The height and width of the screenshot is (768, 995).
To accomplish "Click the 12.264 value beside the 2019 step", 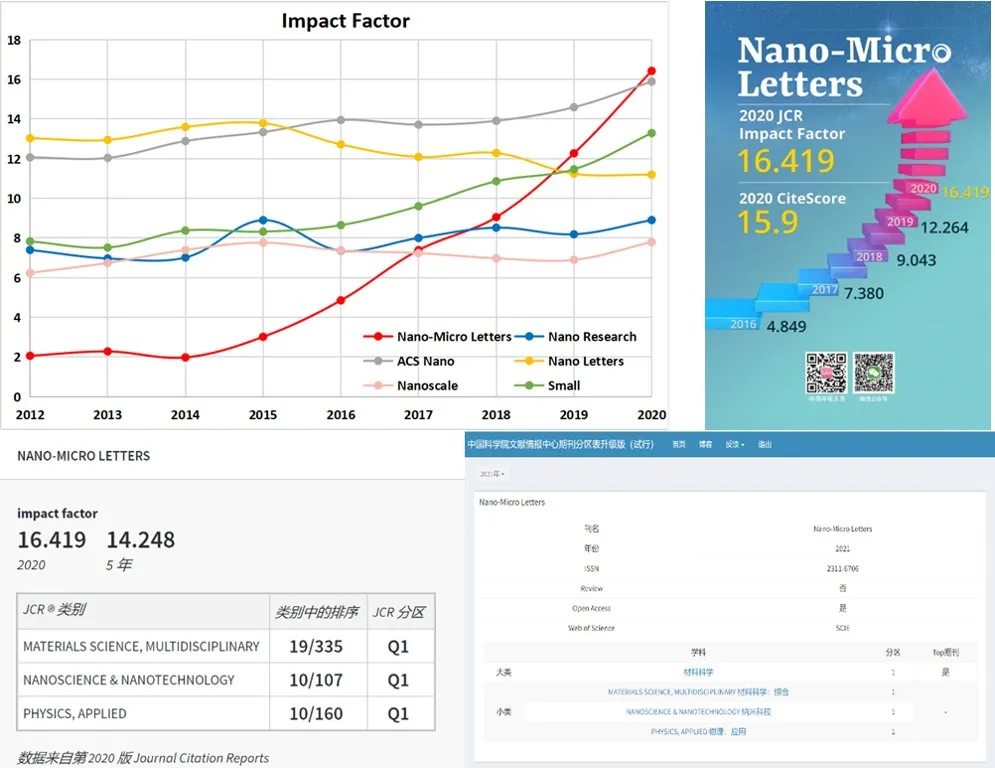I will coord(944,227).
